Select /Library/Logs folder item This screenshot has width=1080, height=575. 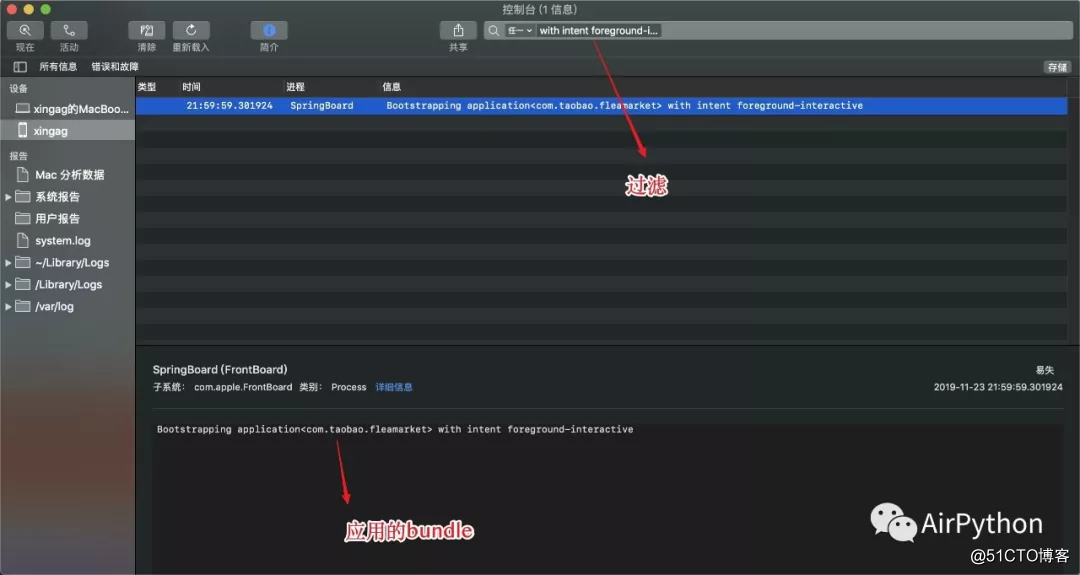click(68, 284)
